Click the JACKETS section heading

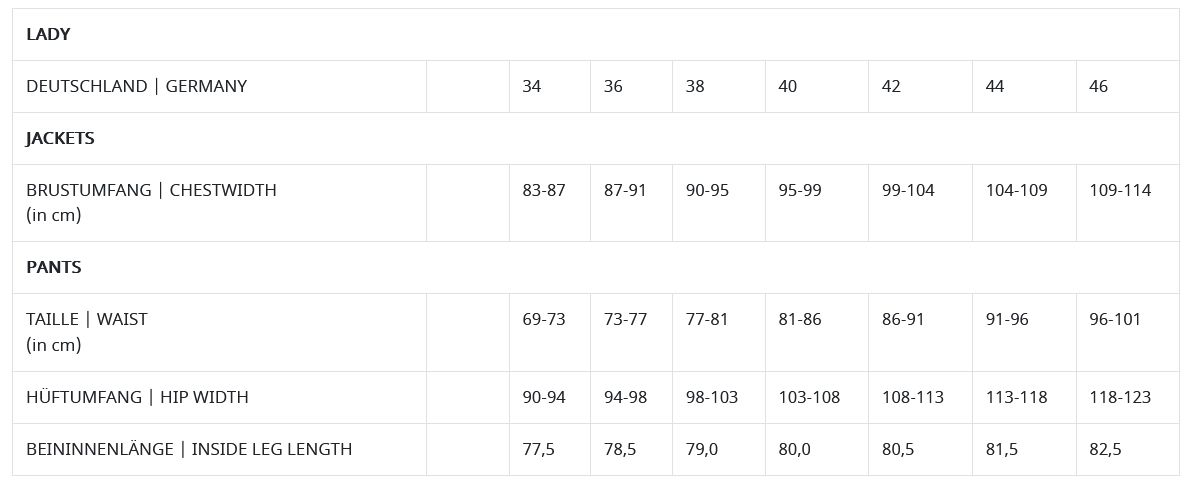pos(60,138)
